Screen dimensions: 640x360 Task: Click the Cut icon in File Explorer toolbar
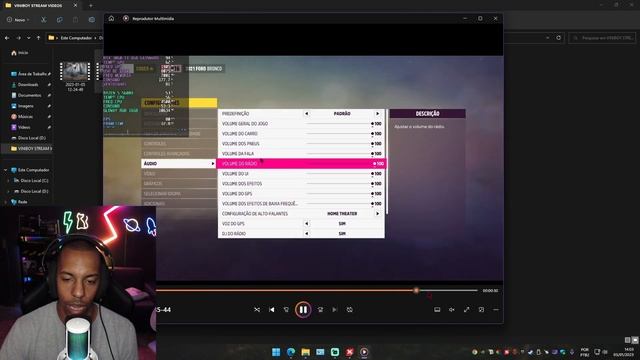pos(44,20)
